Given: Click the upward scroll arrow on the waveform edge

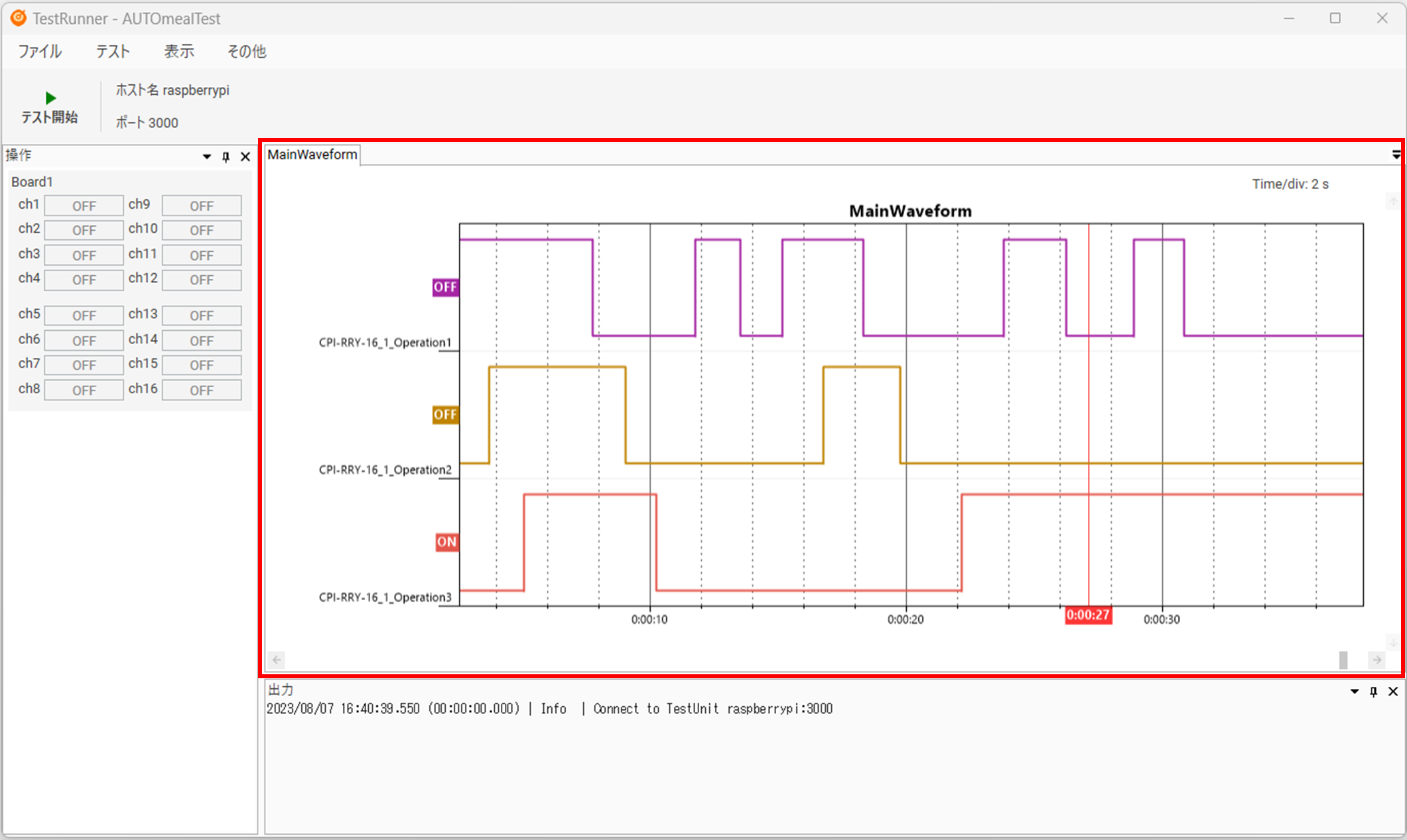Looking at the screenshot, I should [x=1393, y=201].
